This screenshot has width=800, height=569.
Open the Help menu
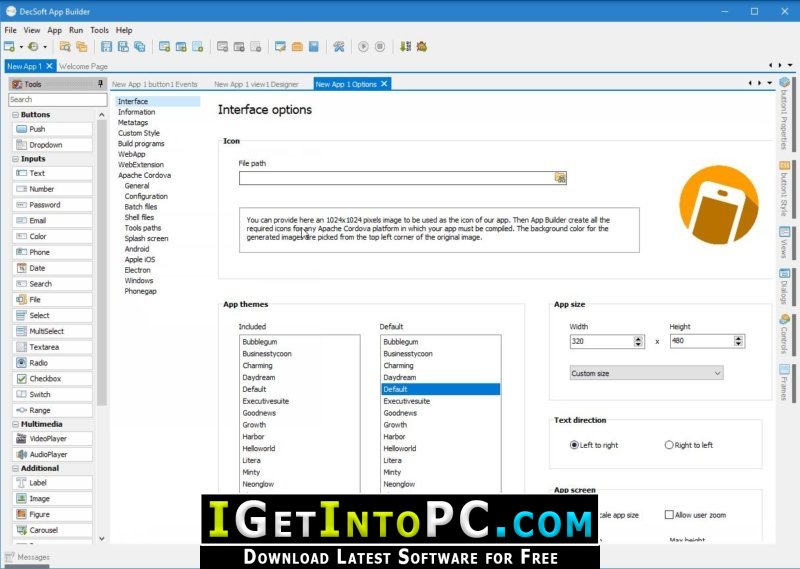124,30
